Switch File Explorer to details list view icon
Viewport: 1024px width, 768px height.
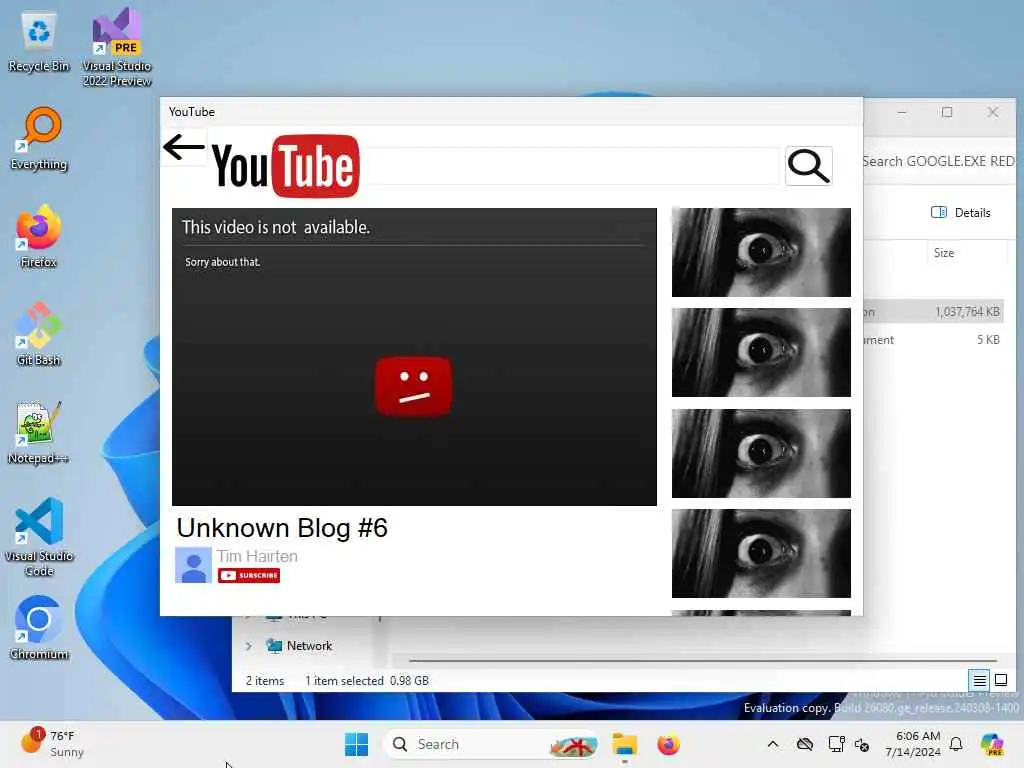(x=980, y=680)
